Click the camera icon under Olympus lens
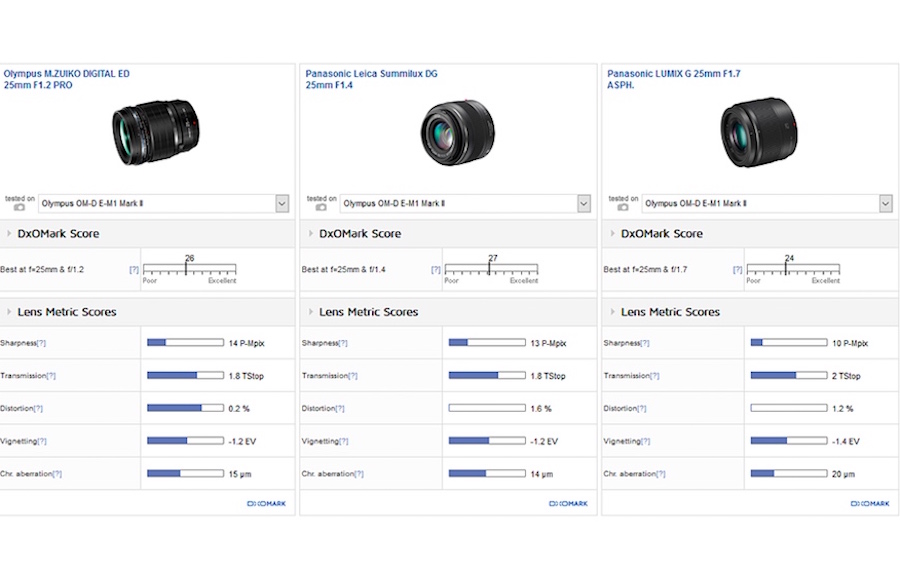900x572 pixels. [20, 207]
